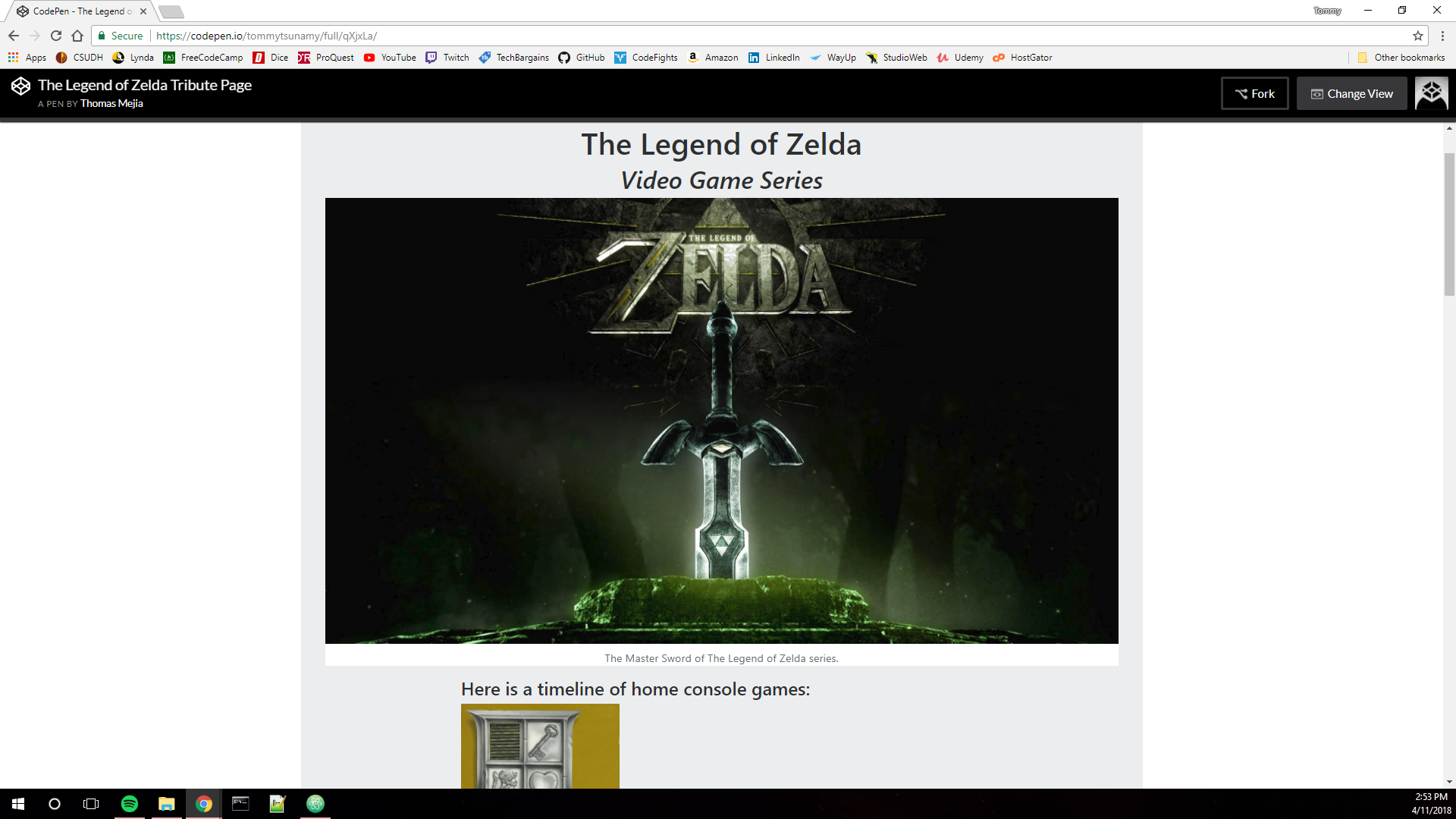The image size is (1456, 819).
Task: Open the CodePen user avatar
Action: [x=1432, y=93]
